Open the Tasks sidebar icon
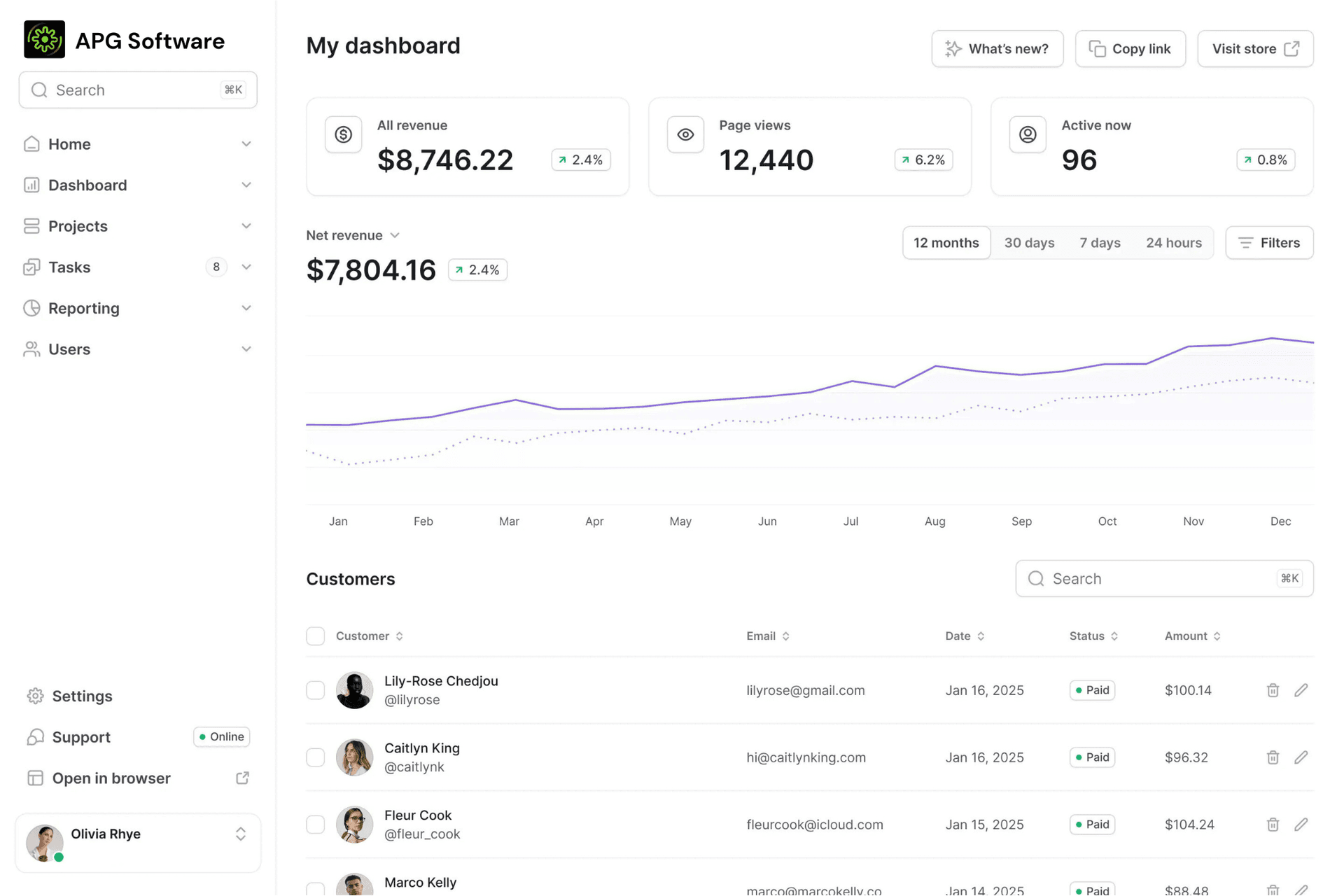Viewport: 1344px width, 896px height. [x=31, y=267]
